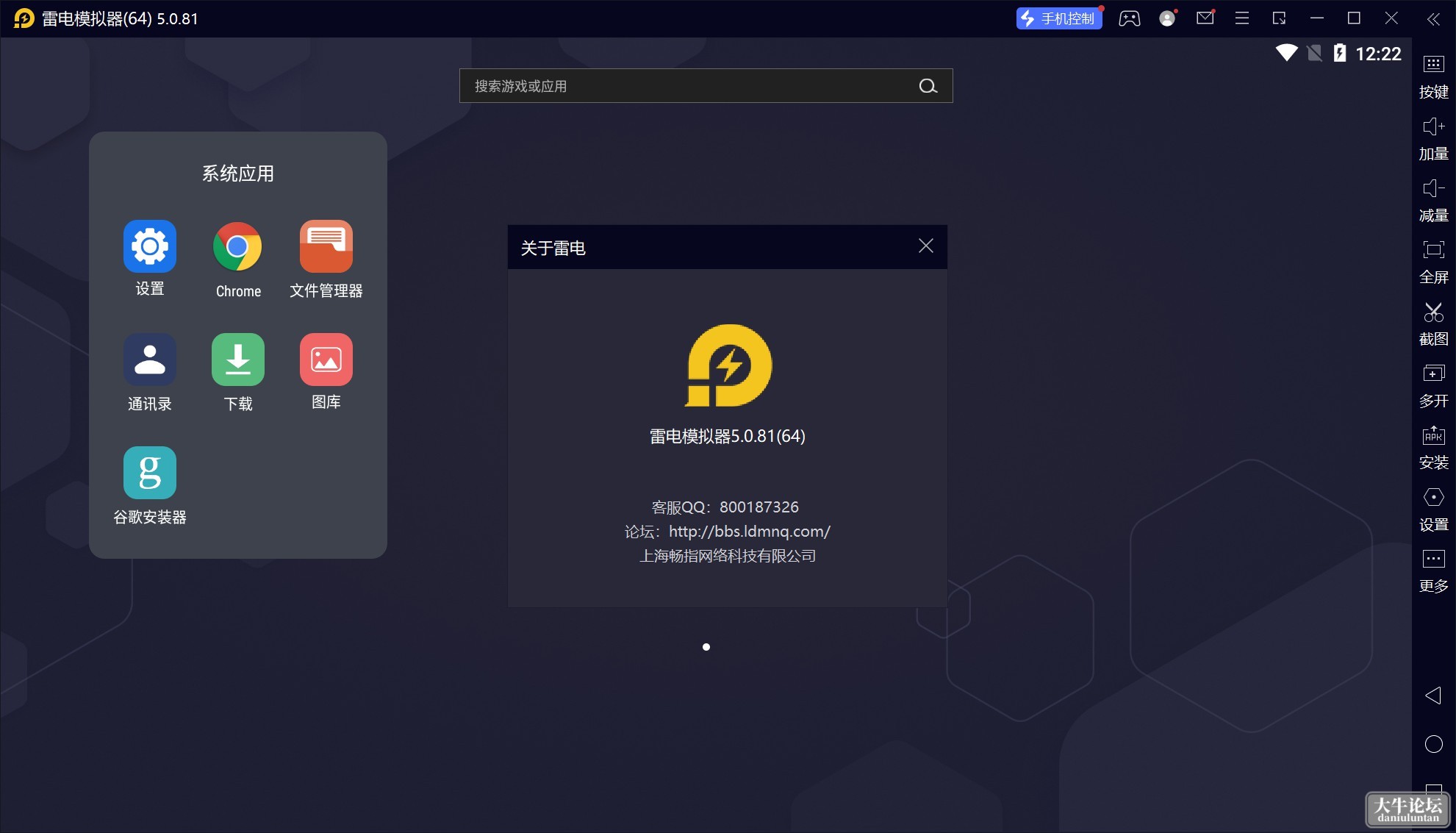Click the customer service QQ number 800187326
The image size is (1456, 833).
[759, 507]
